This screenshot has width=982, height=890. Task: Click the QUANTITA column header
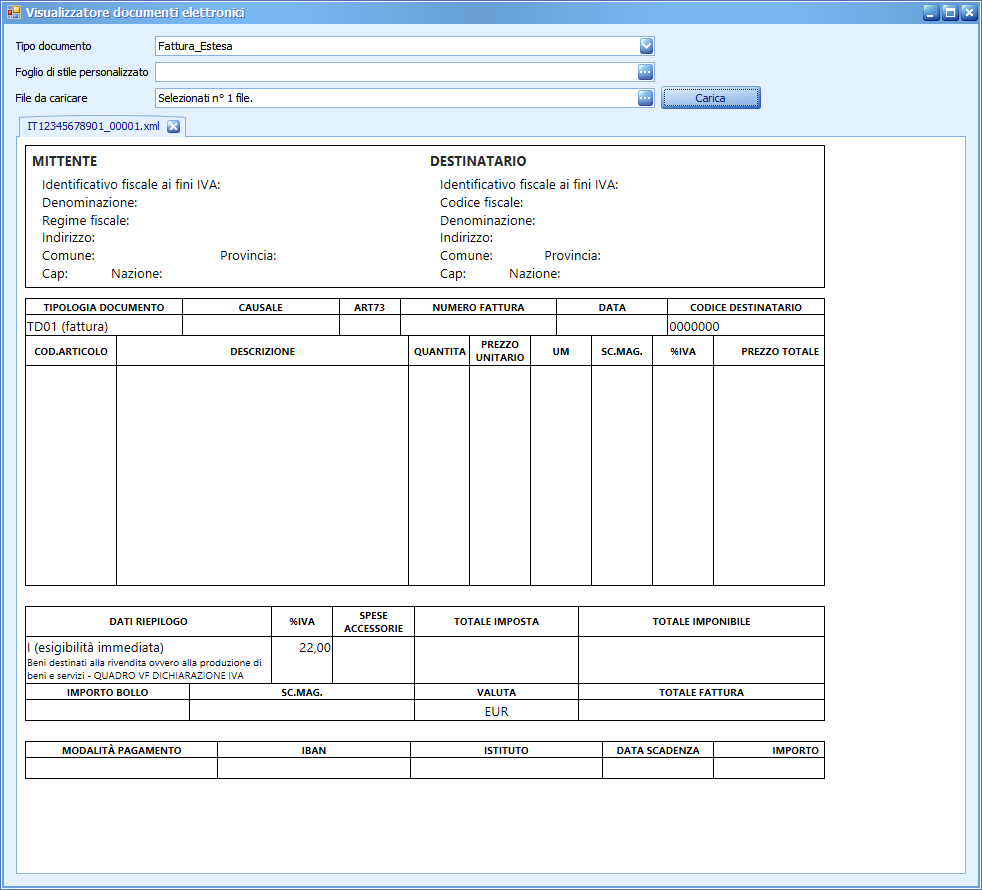click(x=440, y=351)
